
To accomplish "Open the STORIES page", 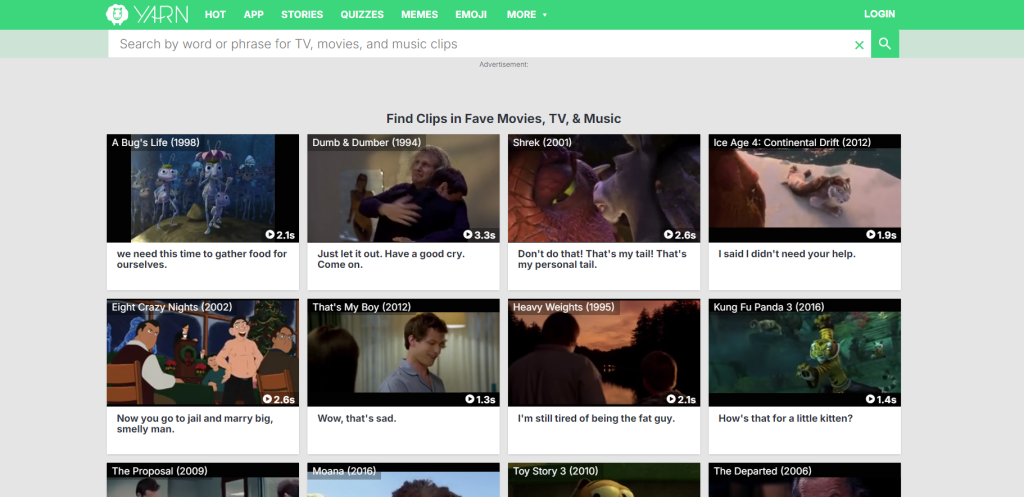I will pos(302,15).
